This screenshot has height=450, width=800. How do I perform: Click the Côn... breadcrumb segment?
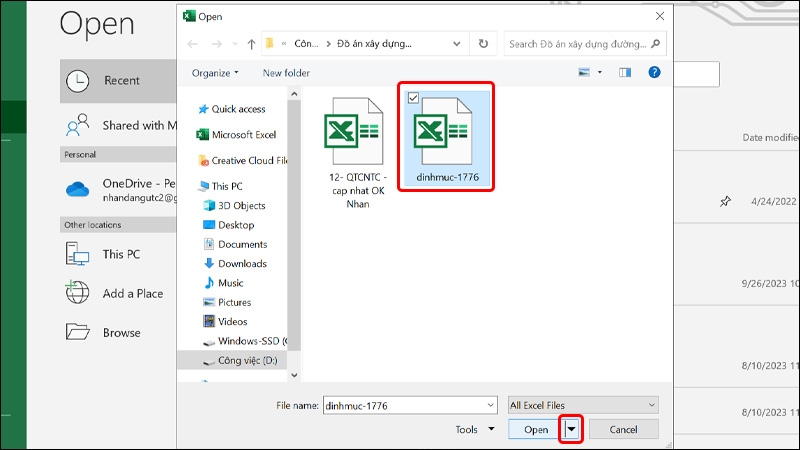click(x=306, y=44)
